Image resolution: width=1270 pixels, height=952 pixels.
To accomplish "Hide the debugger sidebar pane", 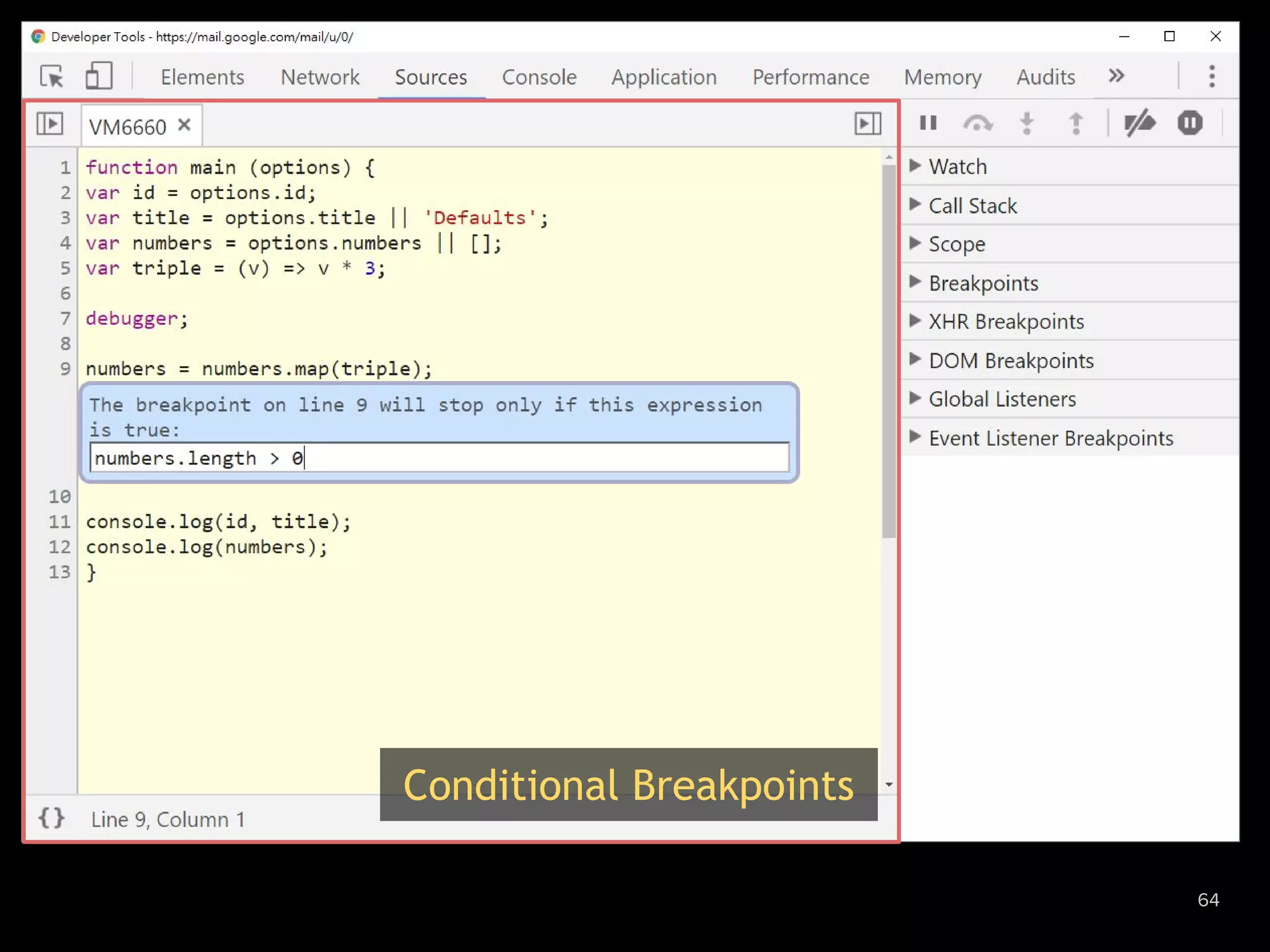I will [868, 123].
